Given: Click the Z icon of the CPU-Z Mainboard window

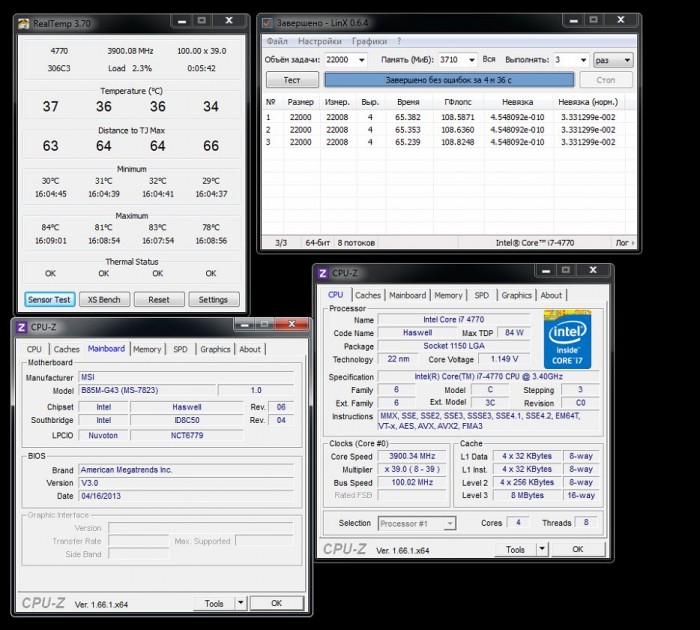Looking at the screenshot, I should (x=21, y=327).
